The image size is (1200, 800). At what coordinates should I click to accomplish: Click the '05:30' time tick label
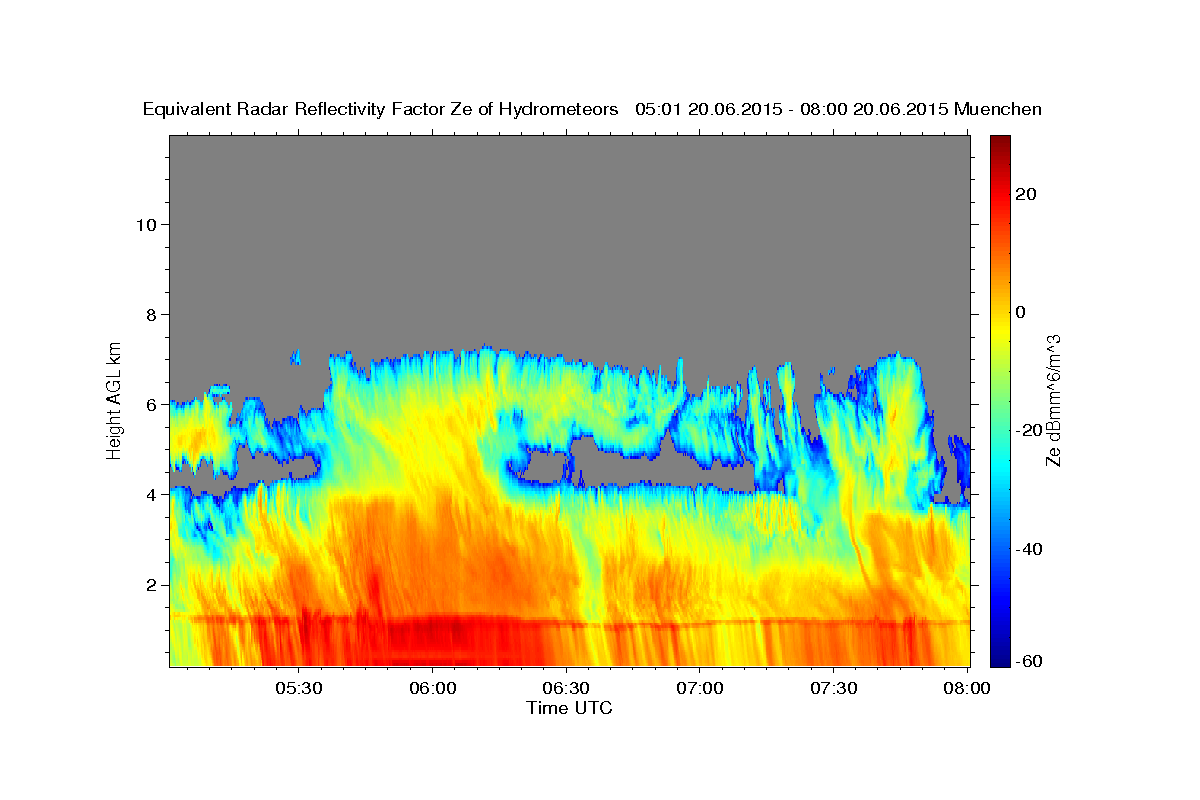coord(298,688)
